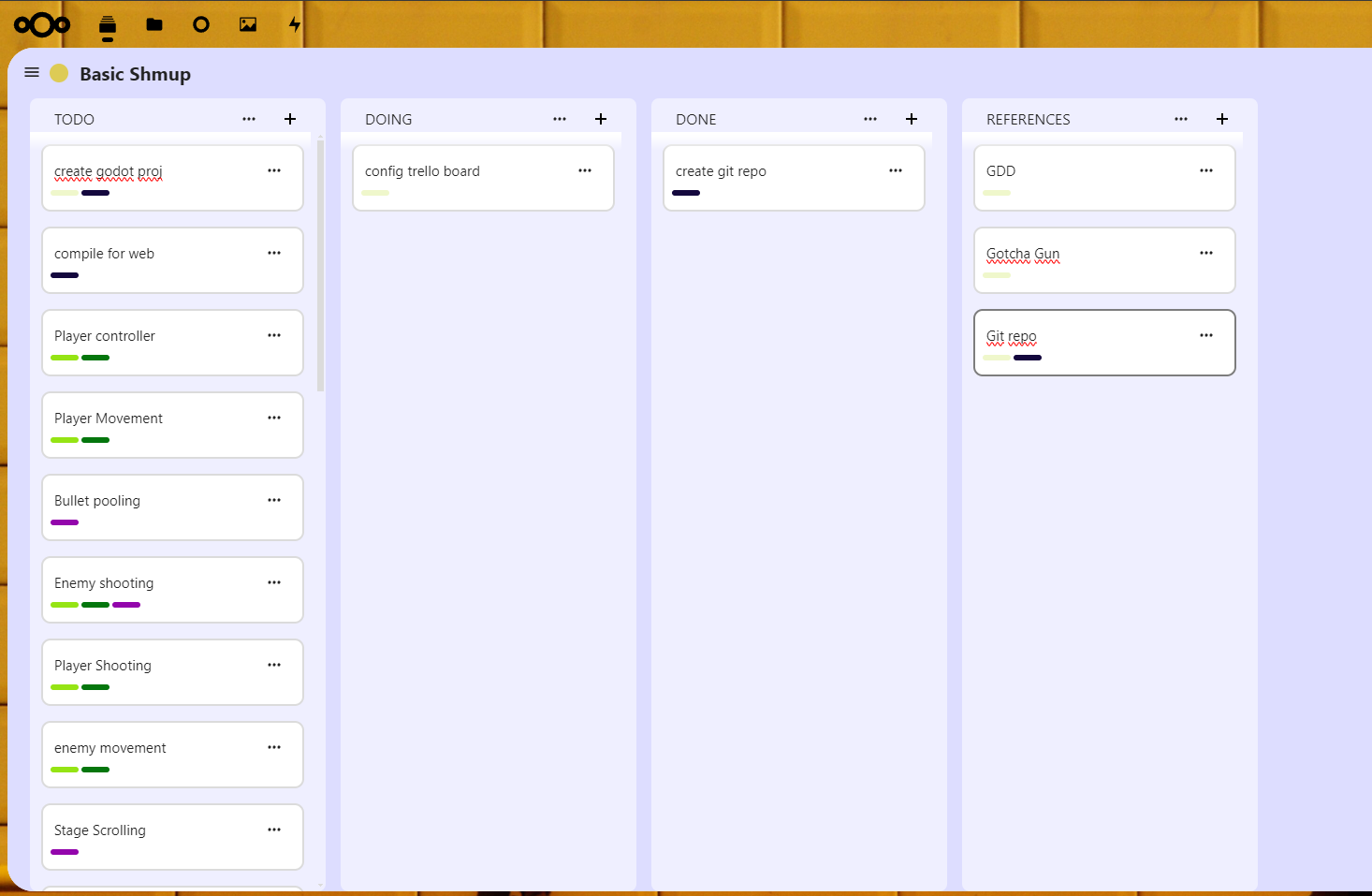Image resolution: width=1372 pixels, height=896 pixels.
Task: Open the Files folder icon
Action: point(154,25)
